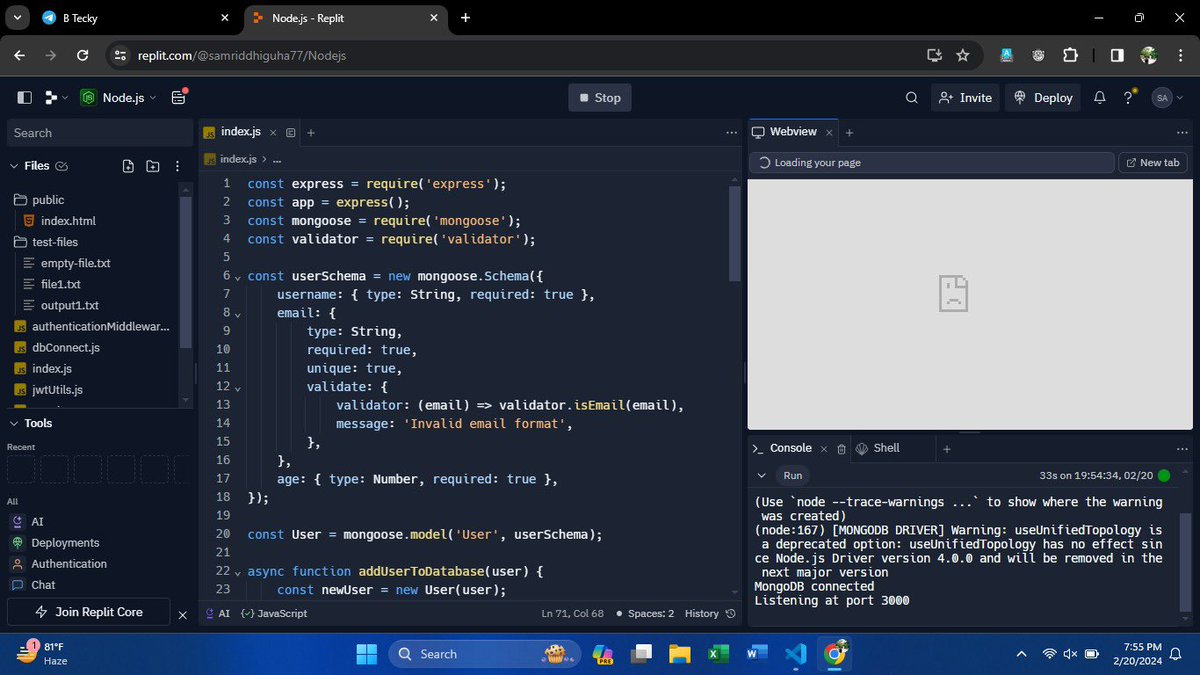Deploy the Node.js project
The height and width of the screenshot is (675, 1200).
[1043, 98]
